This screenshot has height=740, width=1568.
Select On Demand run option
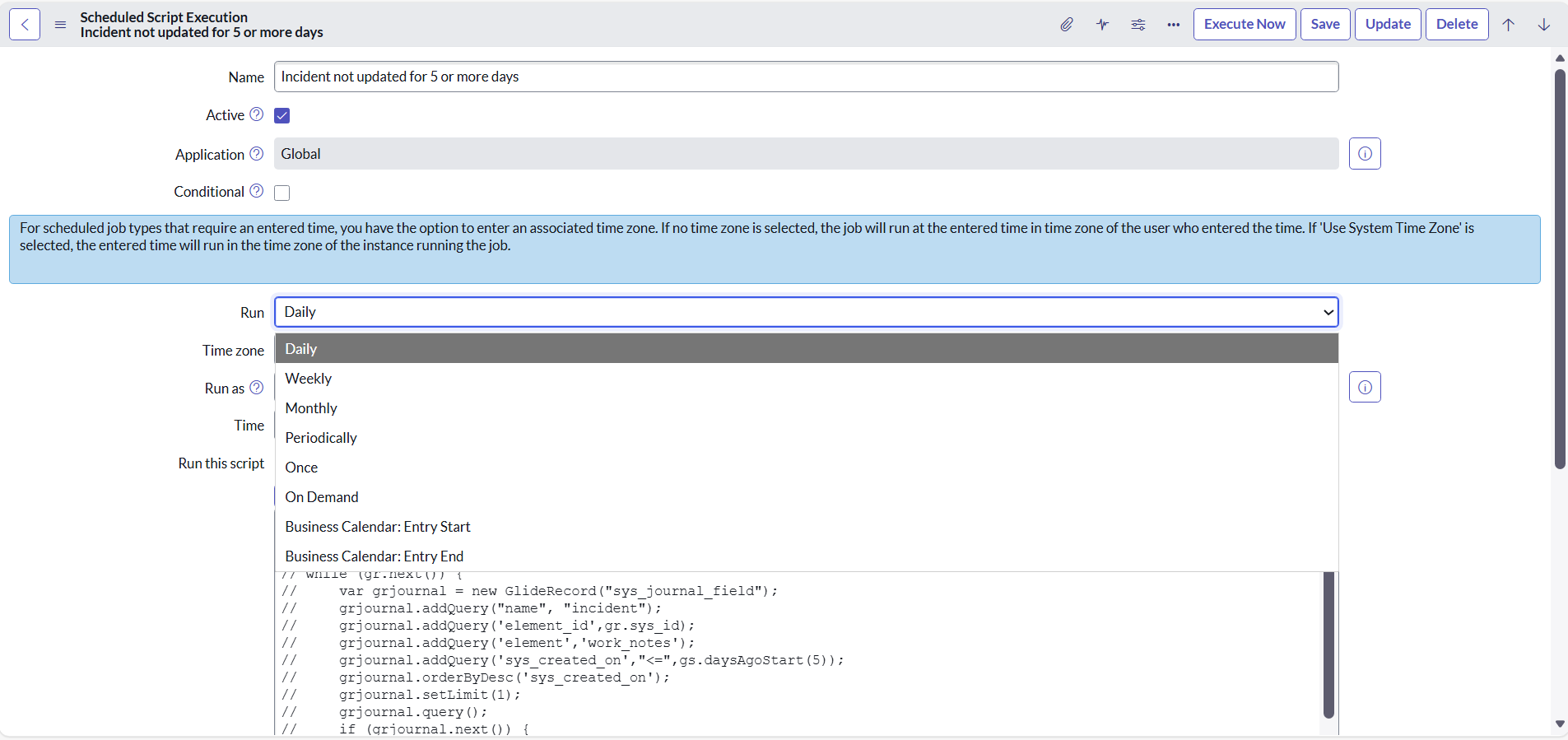click(x=322, y=497)
